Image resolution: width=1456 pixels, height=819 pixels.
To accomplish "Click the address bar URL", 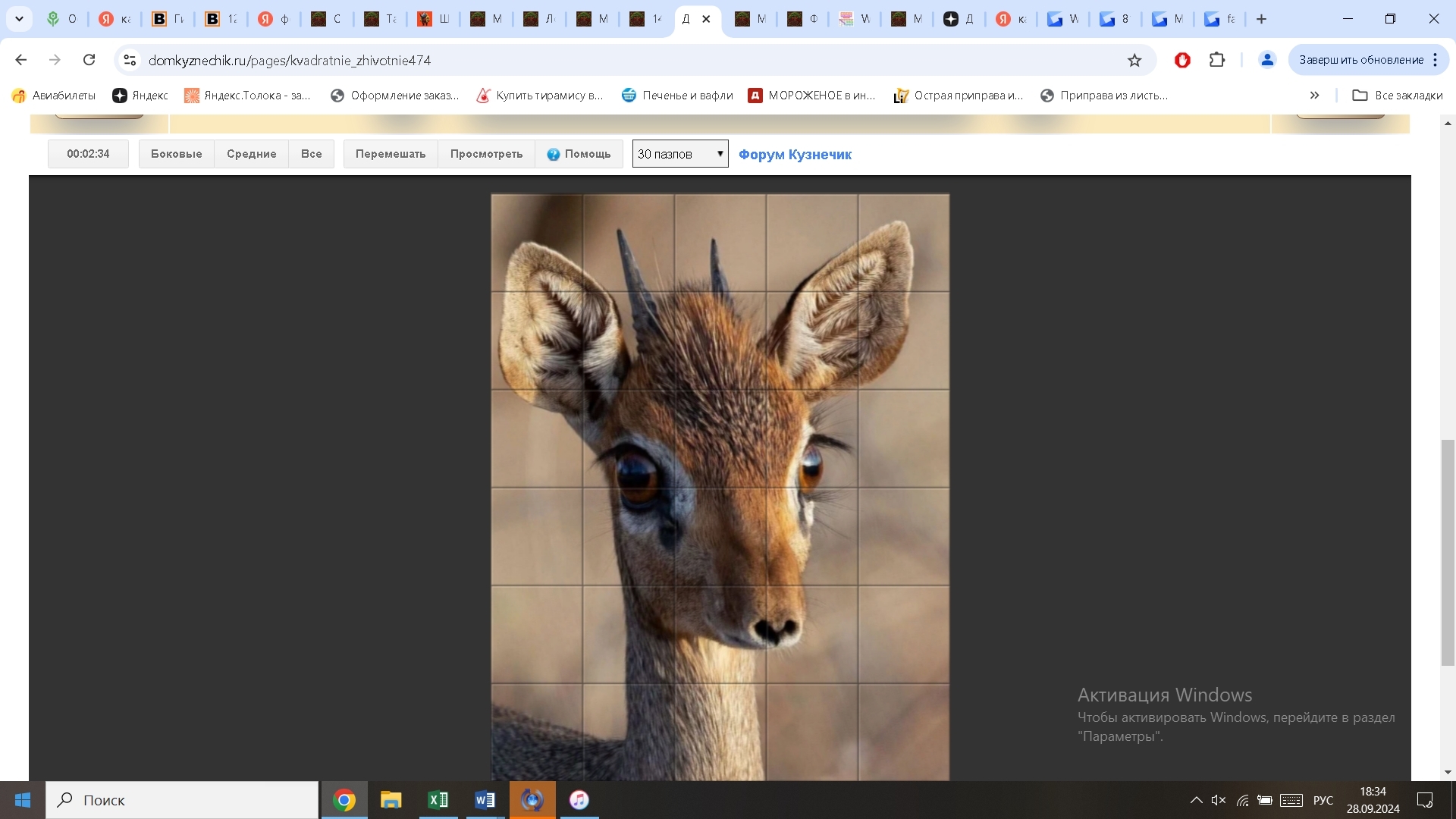I will [x=290, y=60].
